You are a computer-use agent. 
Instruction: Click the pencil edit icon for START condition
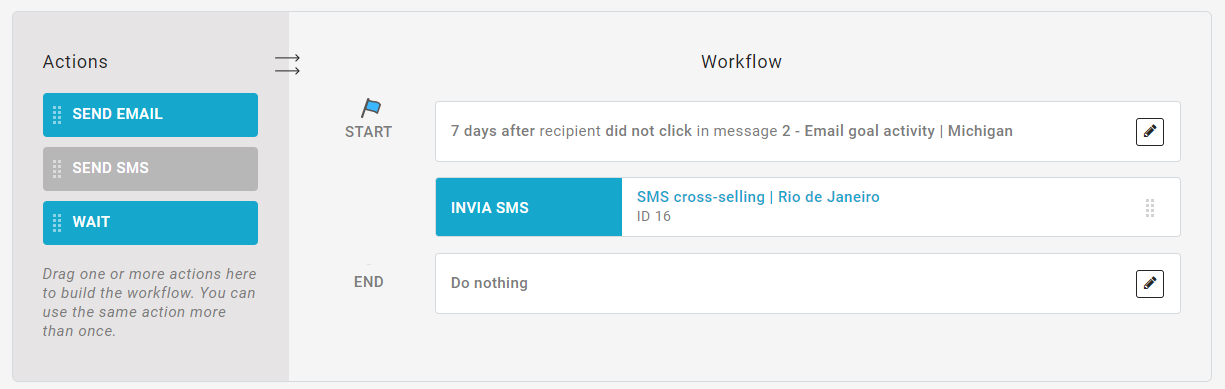click(1150, 131)
